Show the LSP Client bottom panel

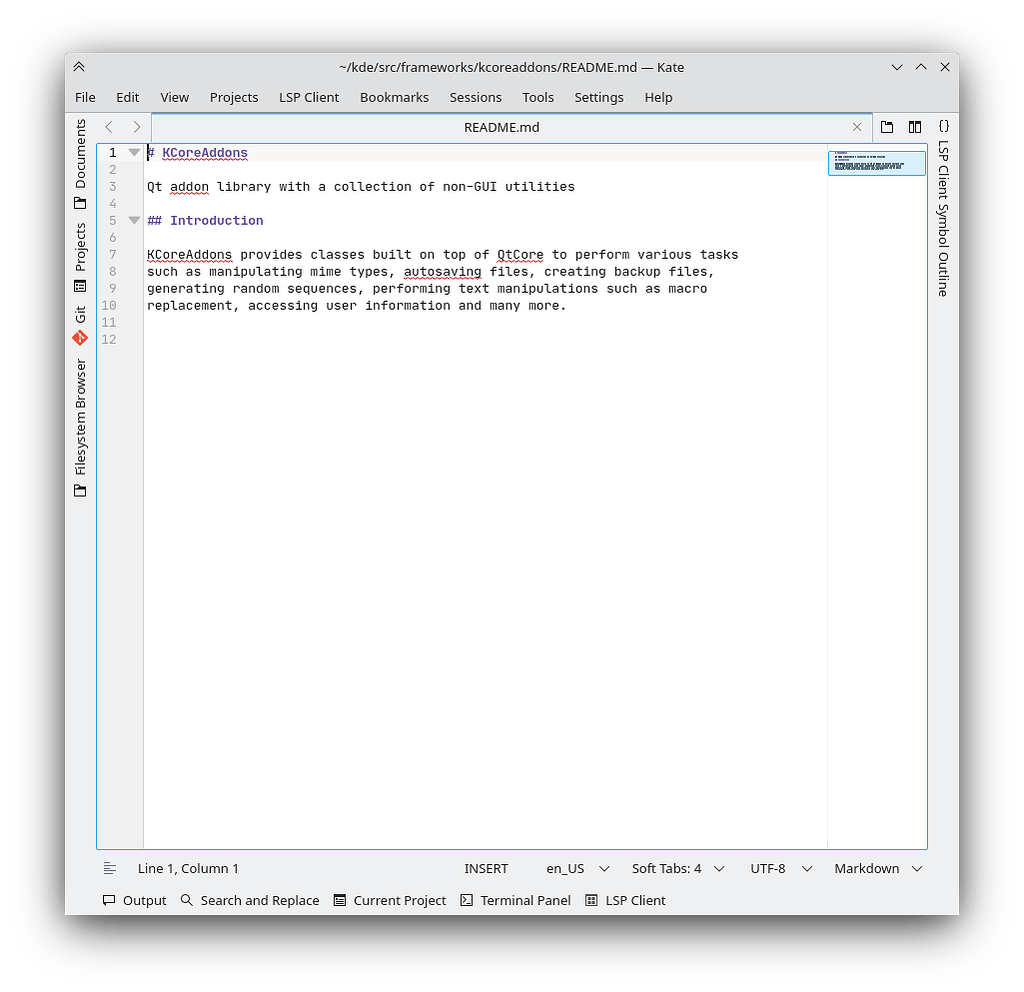point(625,900)
